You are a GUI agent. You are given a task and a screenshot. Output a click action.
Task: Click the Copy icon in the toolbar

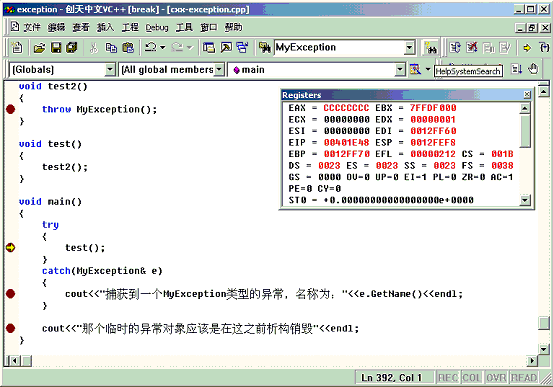click(x=111, y=47)
